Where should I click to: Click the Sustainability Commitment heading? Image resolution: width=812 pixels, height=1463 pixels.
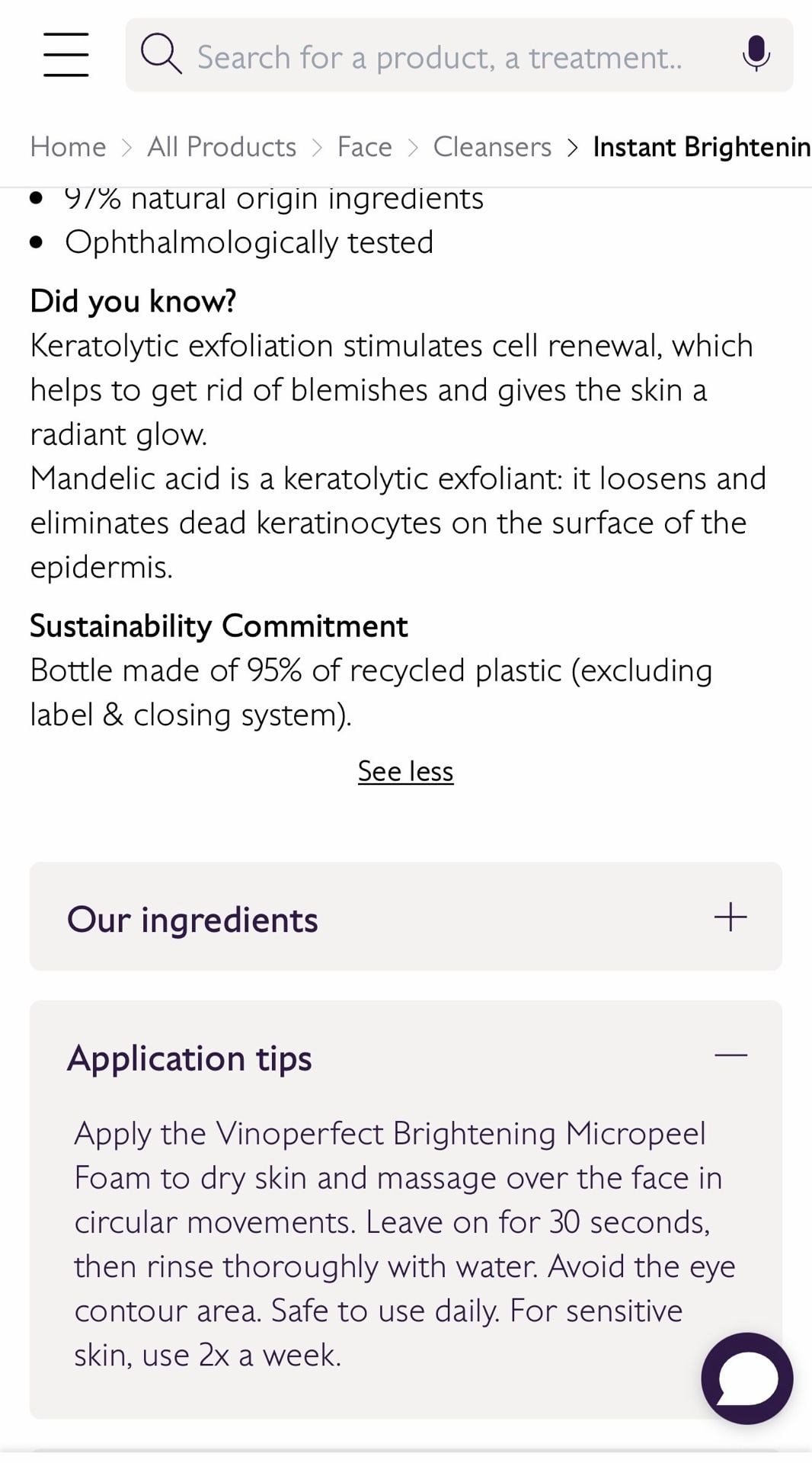[219, 626]
